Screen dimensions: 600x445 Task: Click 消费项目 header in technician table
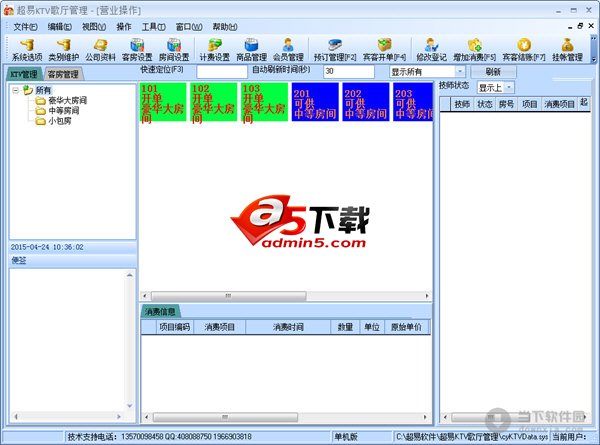(559, 104)
